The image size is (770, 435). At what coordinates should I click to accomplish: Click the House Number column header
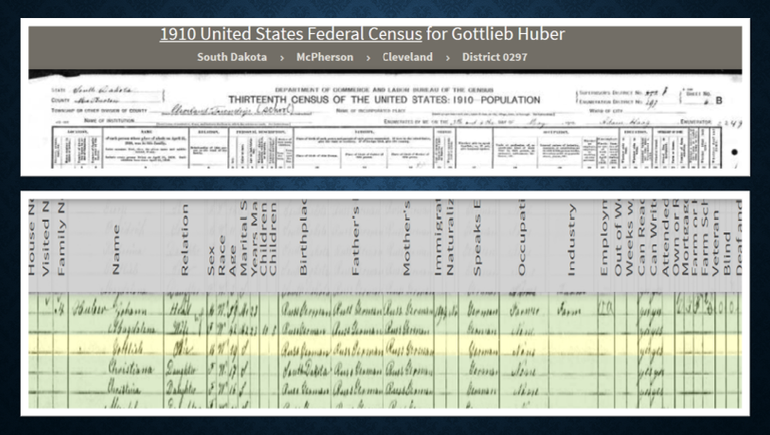tap(31, 237)
